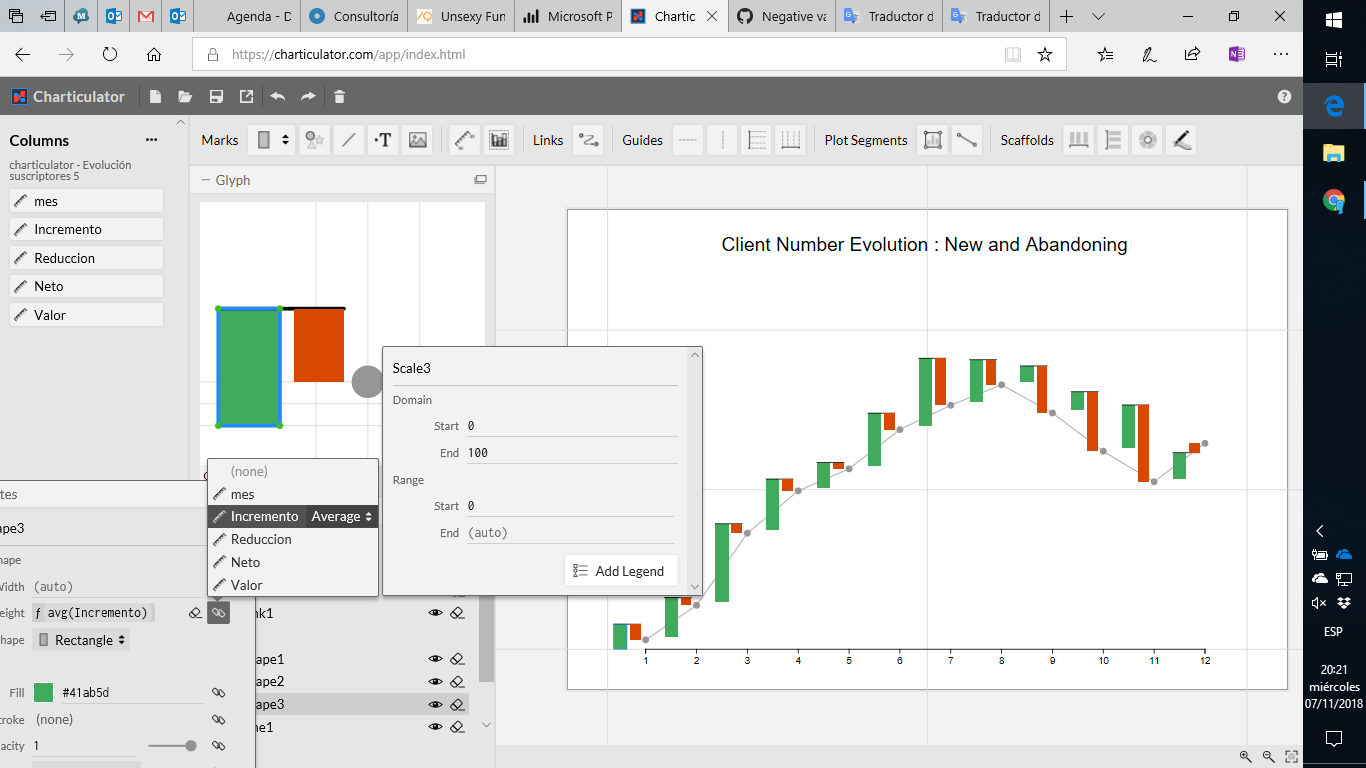Select the Symbol mark tool

pyautogui.click(x=314, y=139)
